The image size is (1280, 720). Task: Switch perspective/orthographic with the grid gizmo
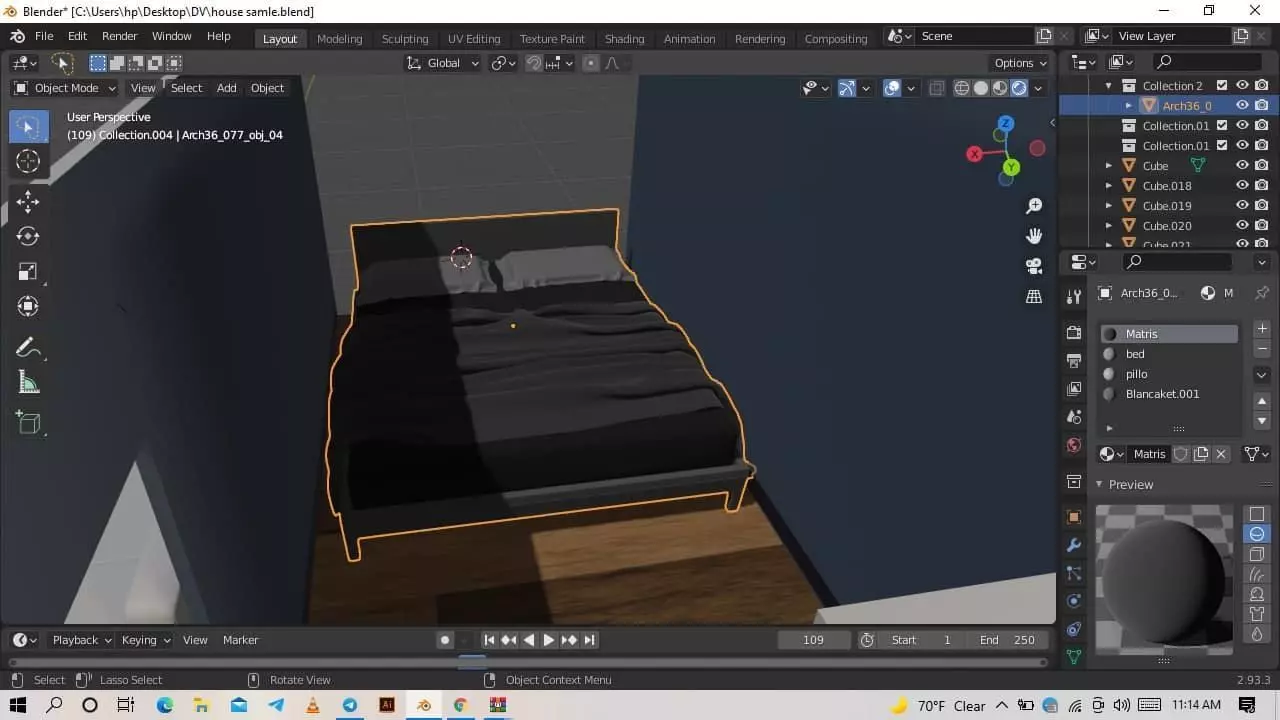[1034, 296]
